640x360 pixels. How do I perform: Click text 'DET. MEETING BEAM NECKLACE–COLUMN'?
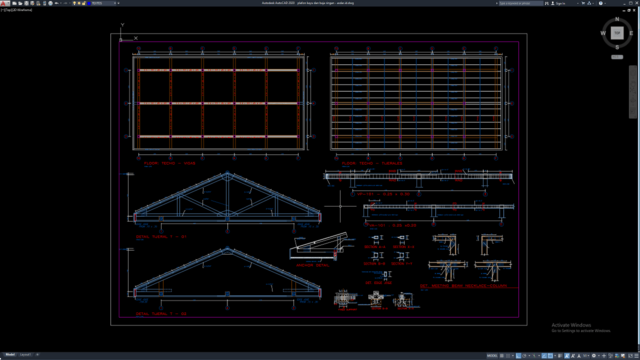[x=463, y=286]
